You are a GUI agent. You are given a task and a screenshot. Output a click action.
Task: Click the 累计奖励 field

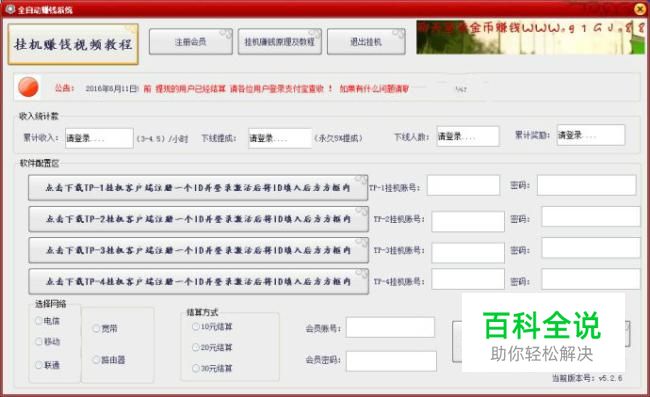click(x=591, y=135)
